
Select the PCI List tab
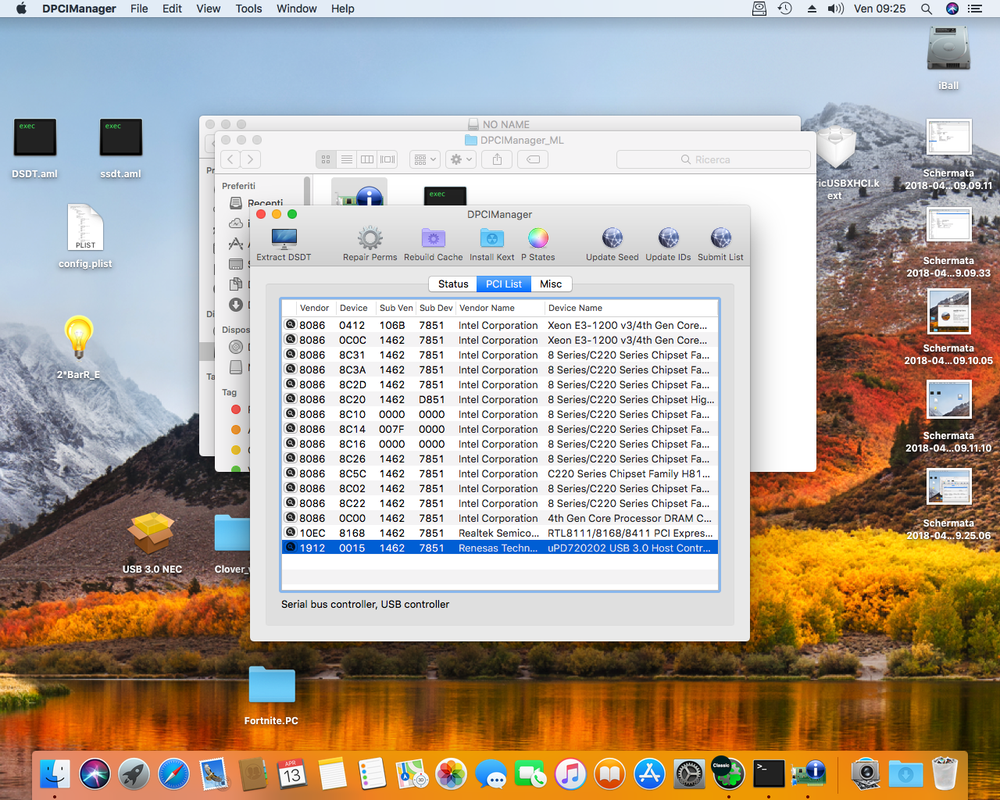tap(504, 284)
